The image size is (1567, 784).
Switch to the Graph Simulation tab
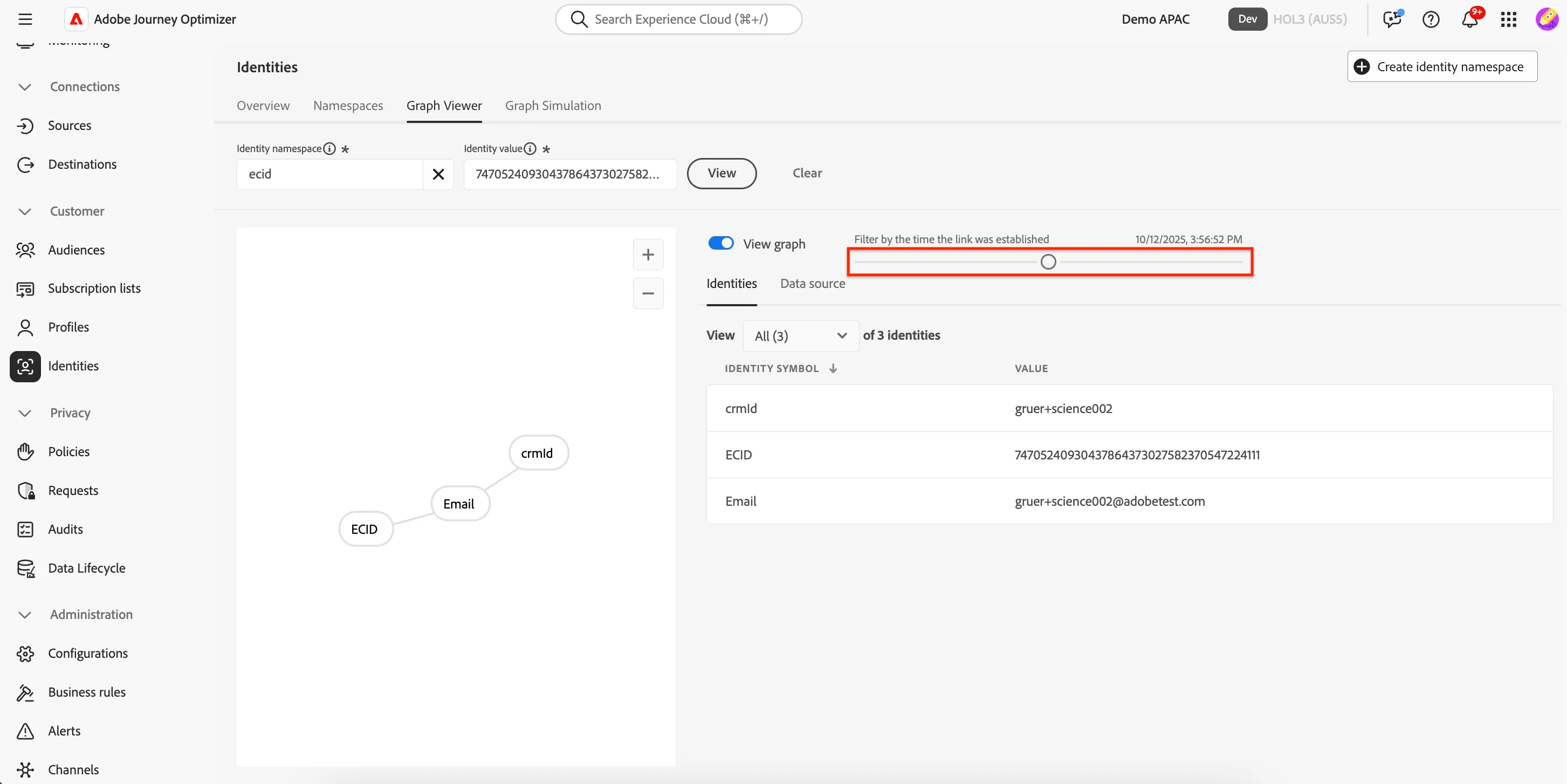click(x=553, y=106)
